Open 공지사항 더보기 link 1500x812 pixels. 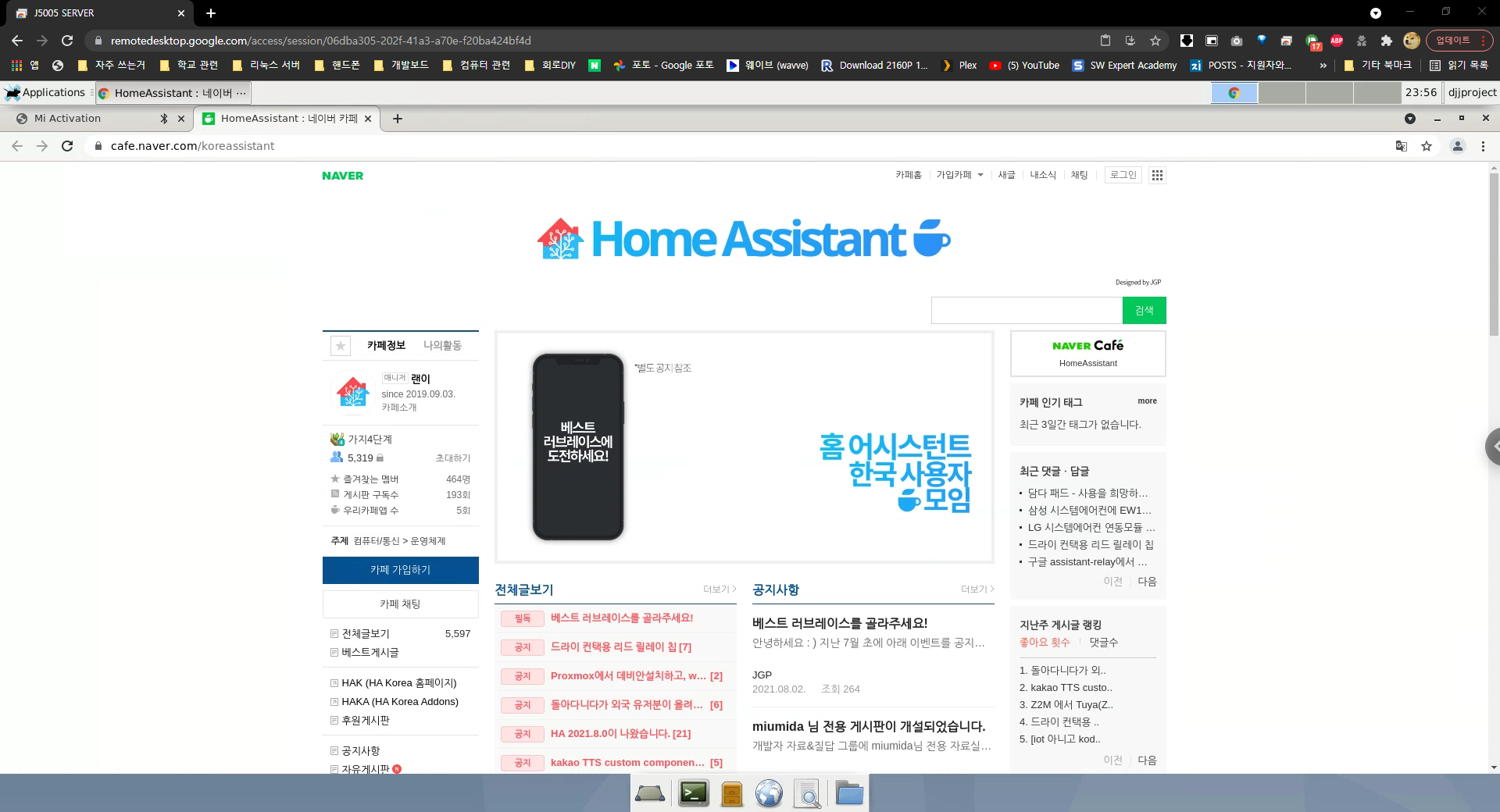pos(977,589)
